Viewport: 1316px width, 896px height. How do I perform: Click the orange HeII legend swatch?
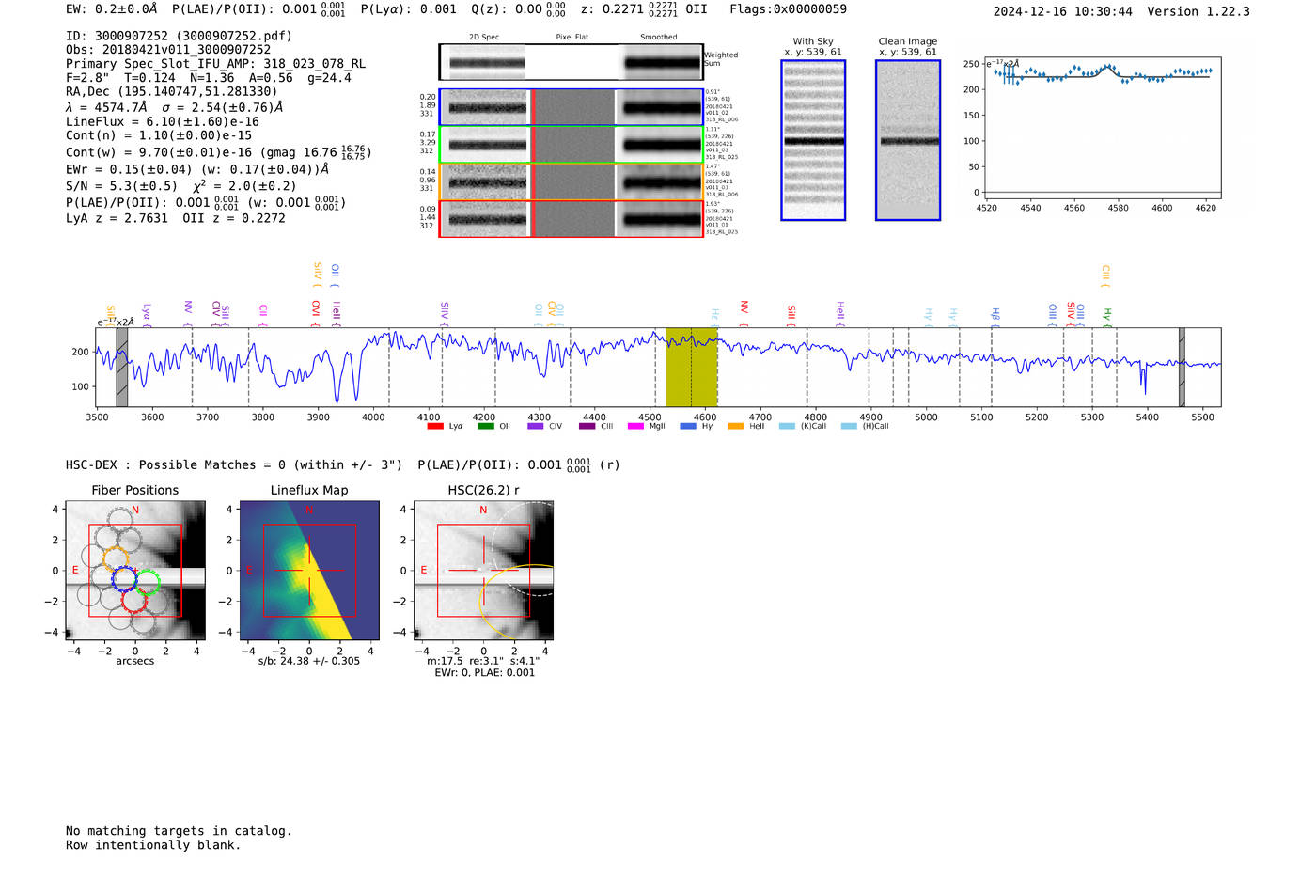736,427
